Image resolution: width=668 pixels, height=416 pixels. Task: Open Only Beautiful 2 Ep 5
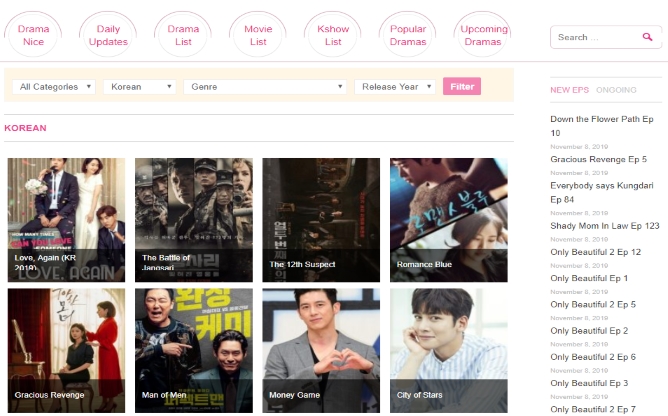point(593,304)
